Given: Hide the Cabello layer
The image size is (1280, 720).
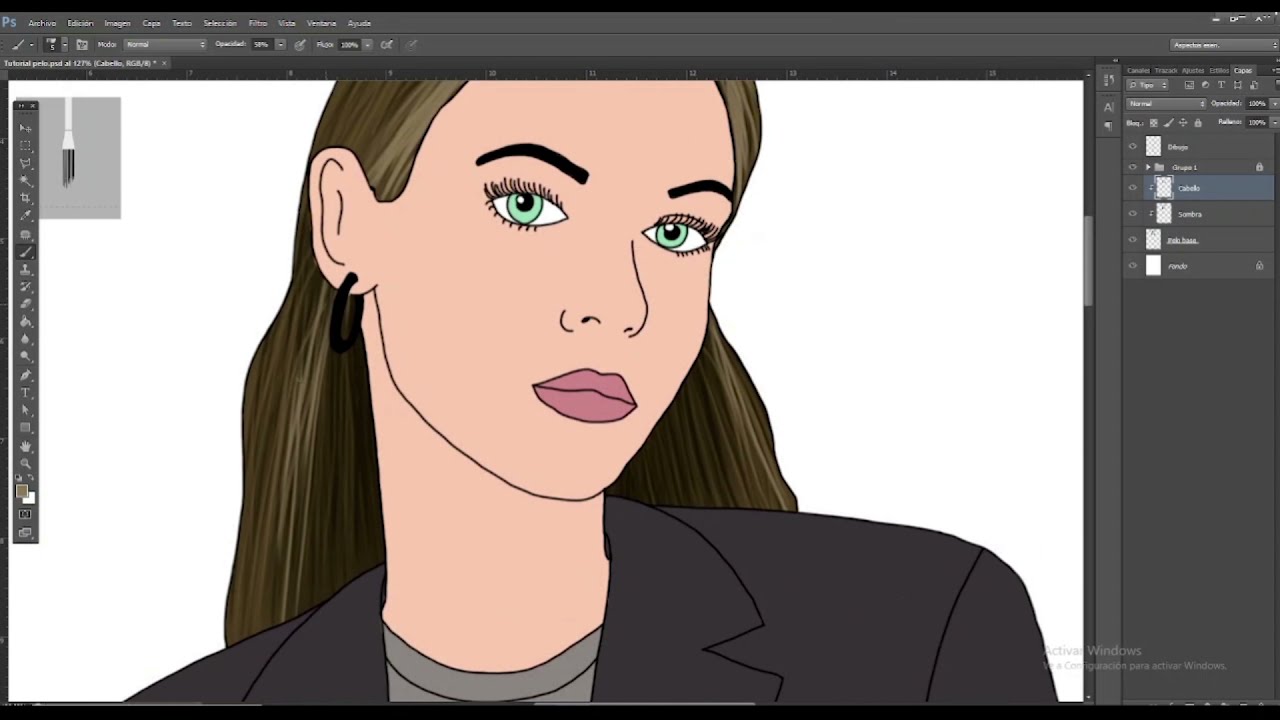Looking at the screenshot, I should [1133, 187].
